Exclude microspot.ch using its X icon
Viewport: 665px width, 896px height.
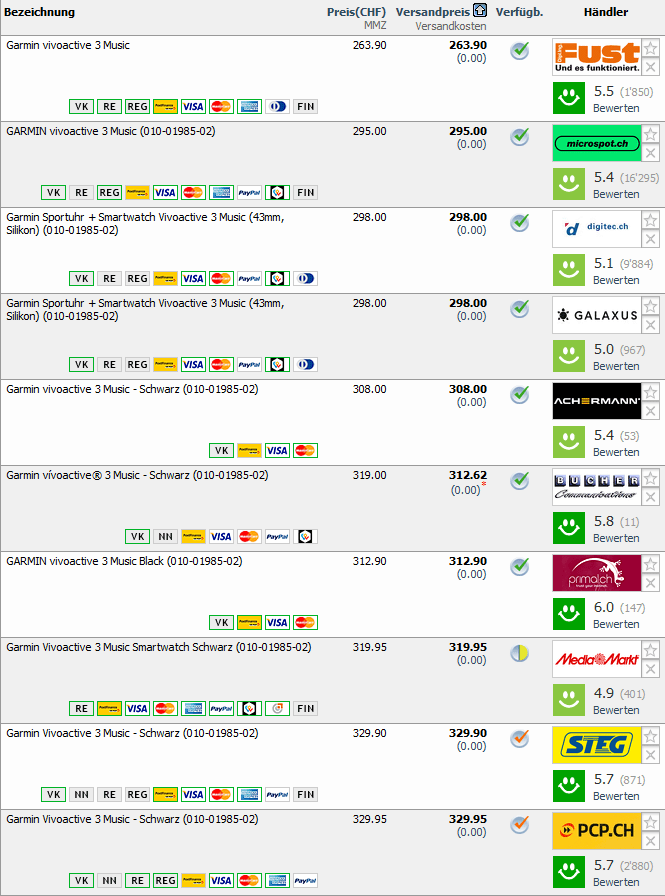(x=651, y=153)
